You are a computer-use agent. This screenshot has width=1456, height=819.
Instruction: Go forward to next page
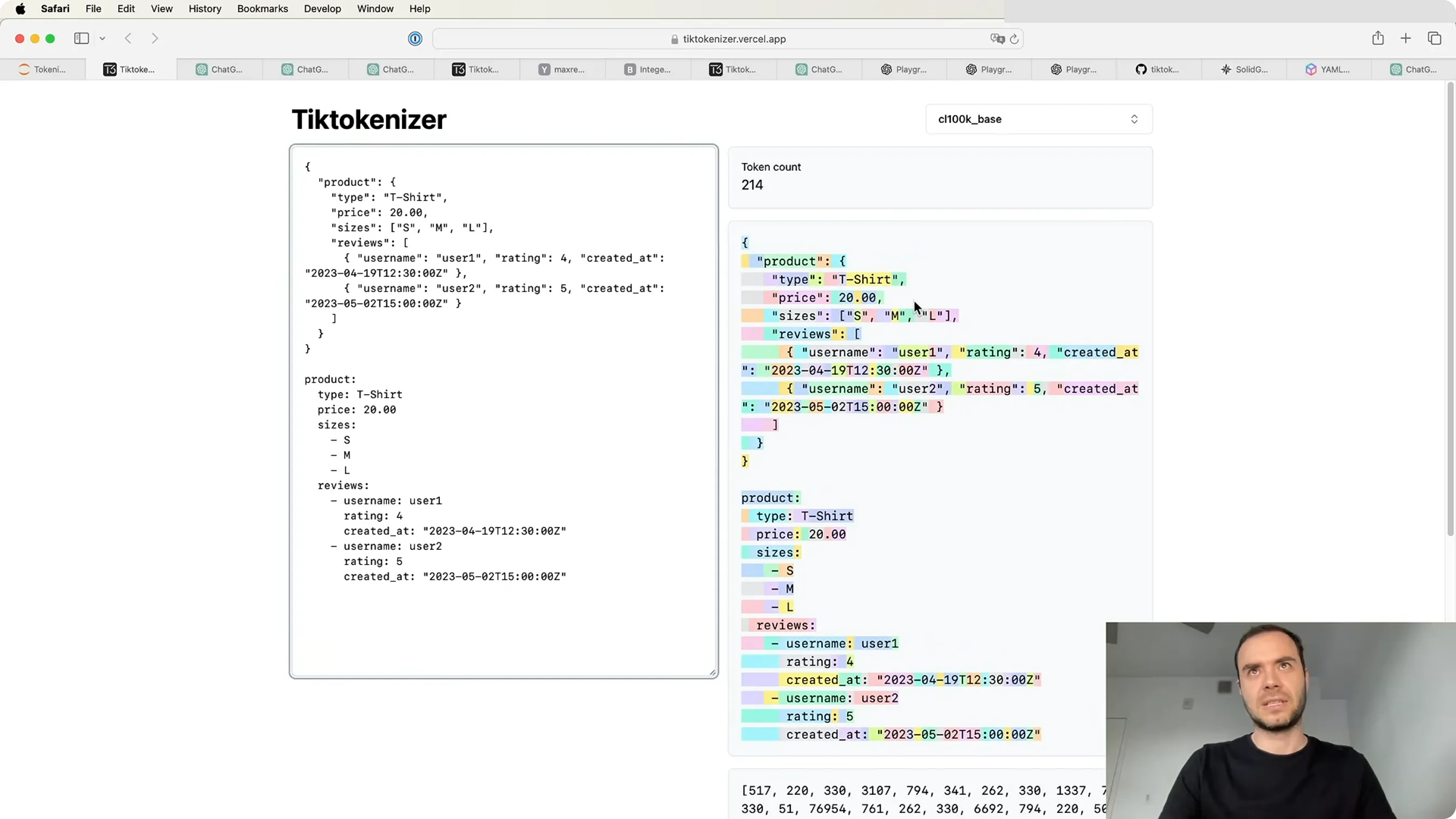[155, 38]
